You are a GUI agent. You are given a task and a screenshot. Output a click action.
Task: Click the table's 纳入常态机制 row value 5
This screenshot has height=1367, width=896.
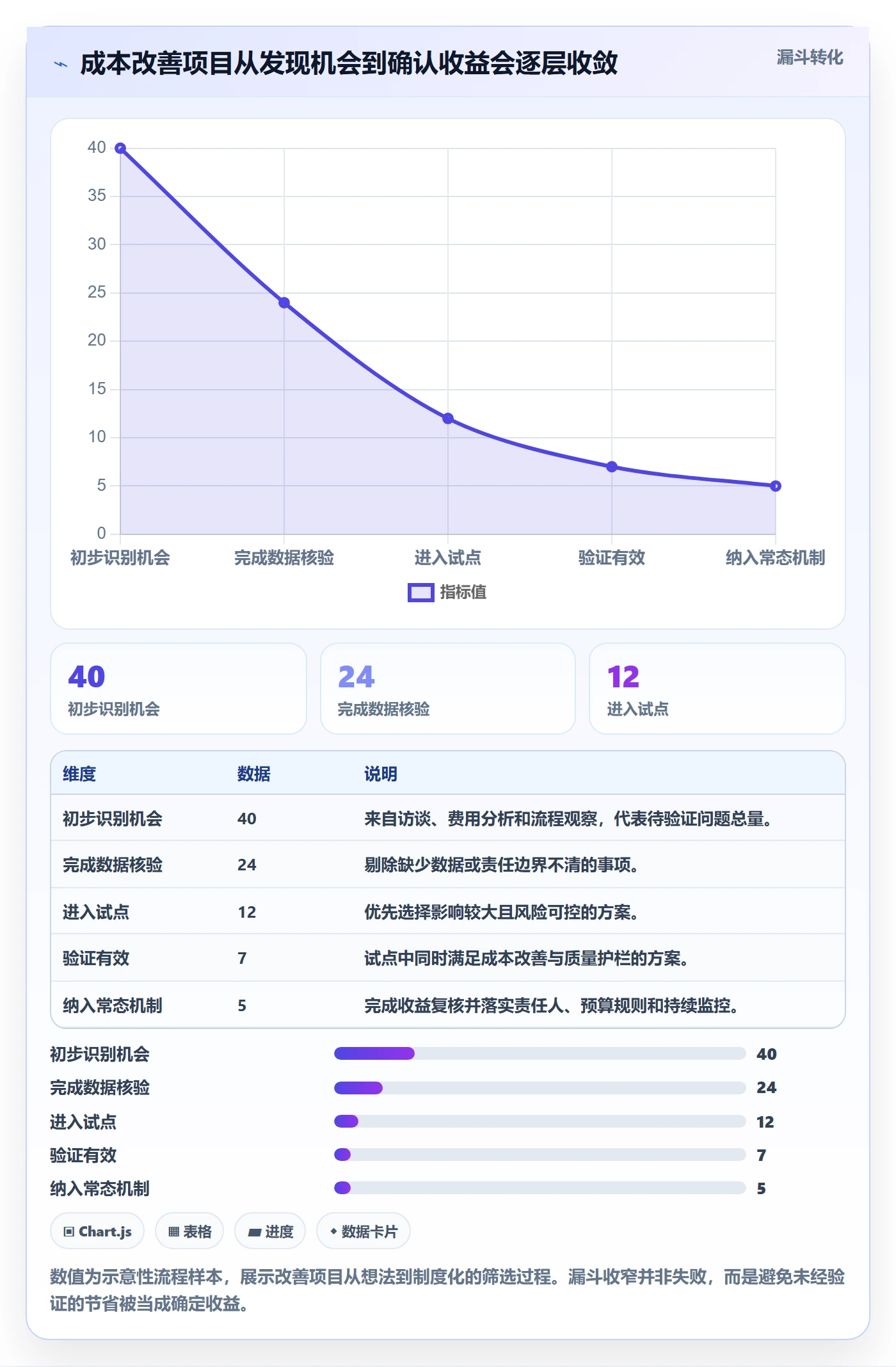pos(242,1005)
